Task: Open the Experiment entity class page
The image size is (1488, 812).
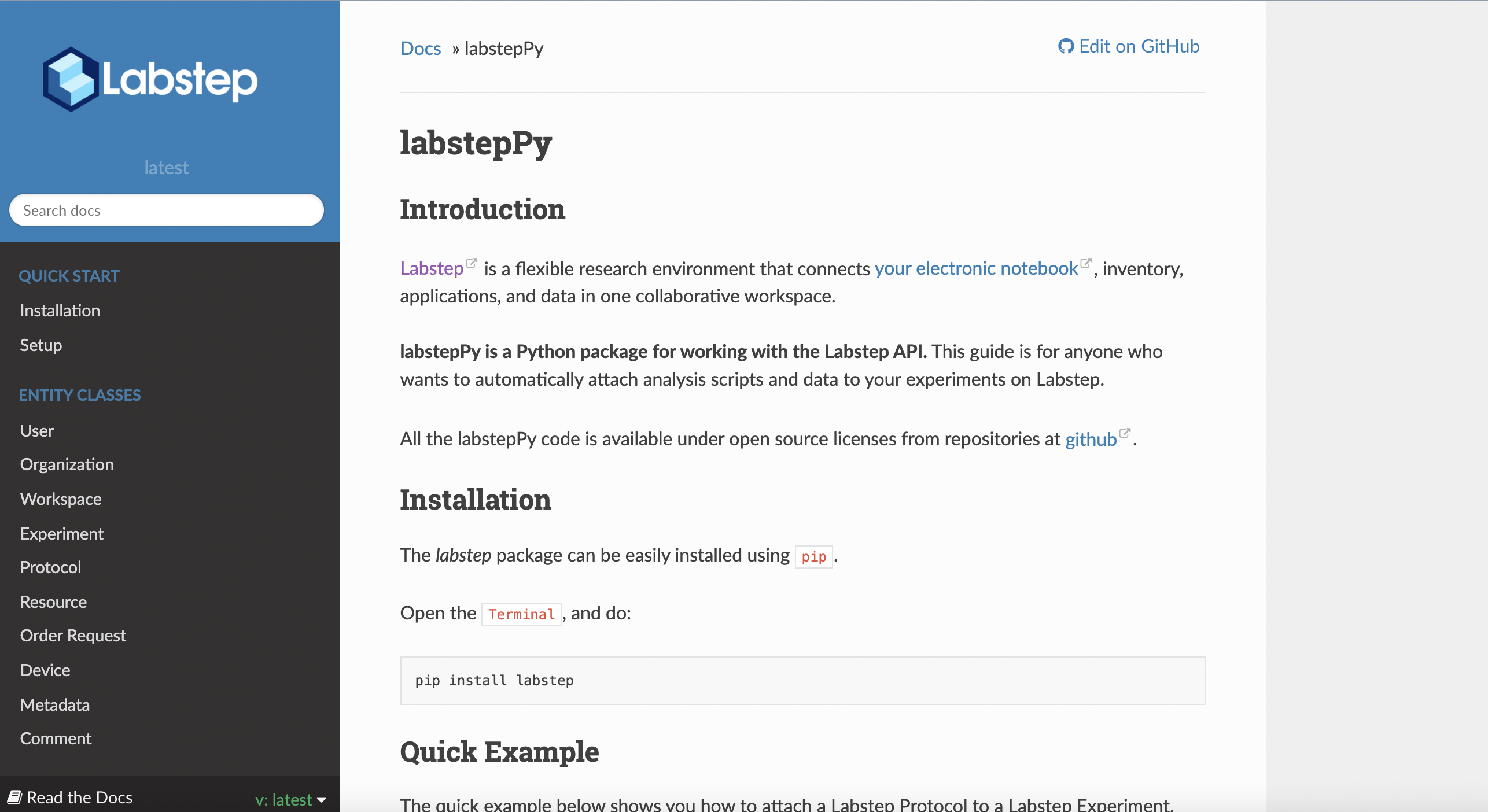Action: [x=62, y=533]
